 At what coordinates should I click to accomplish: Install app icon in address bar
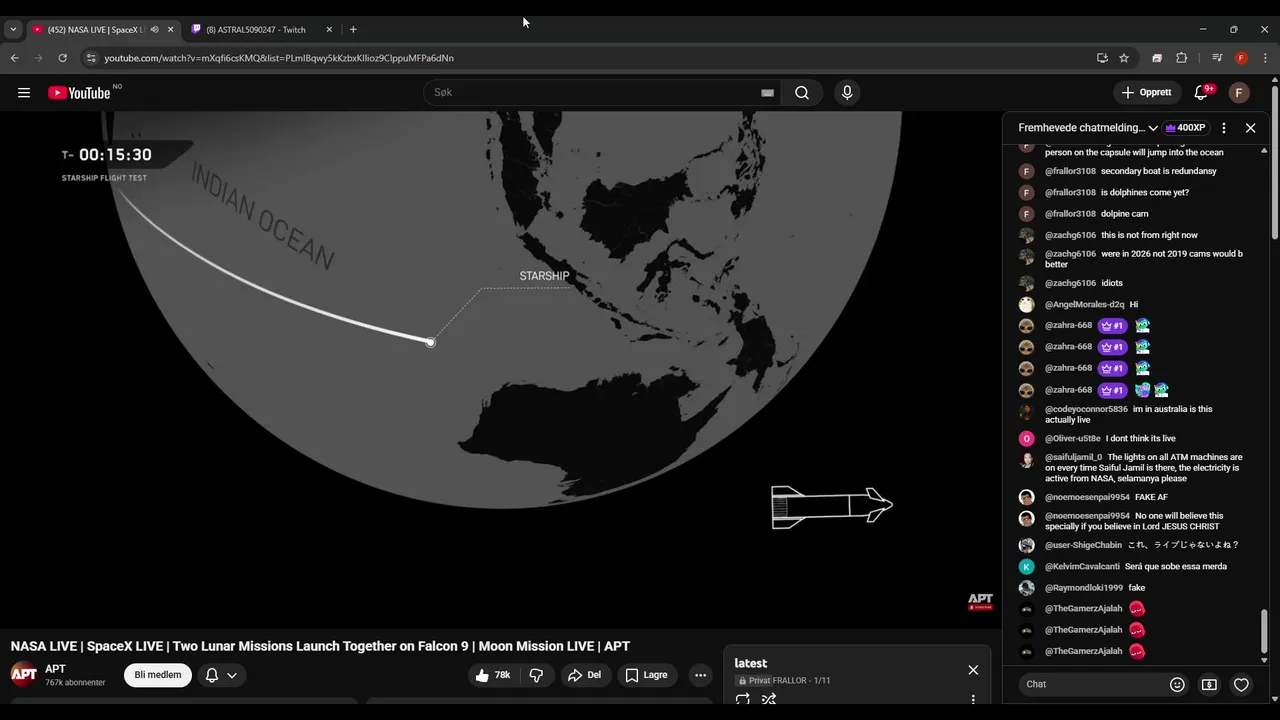coord(1102,58)
